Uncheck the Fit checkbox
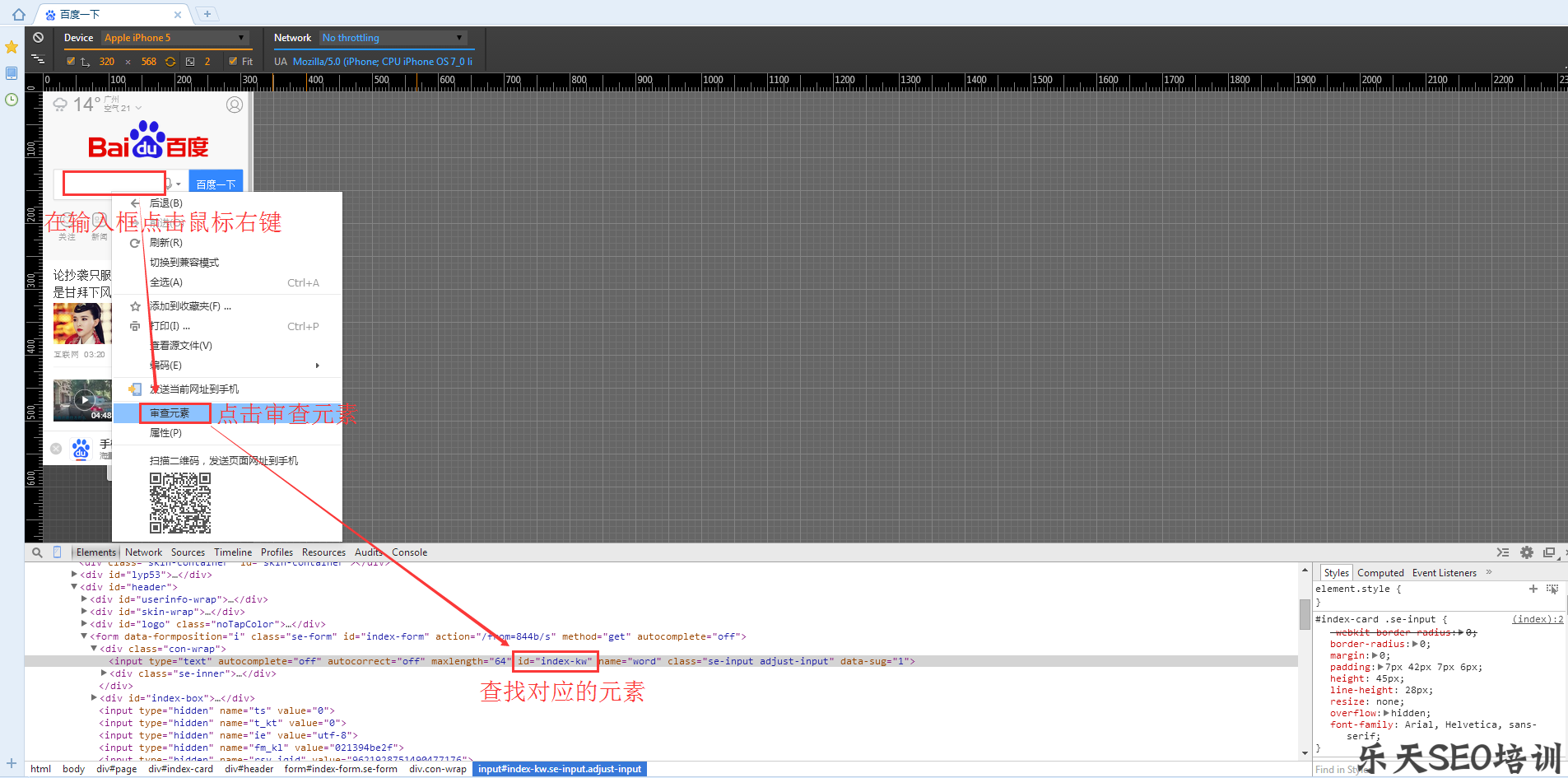Screen dimensions: 1568x778 (x=234, y=62)
